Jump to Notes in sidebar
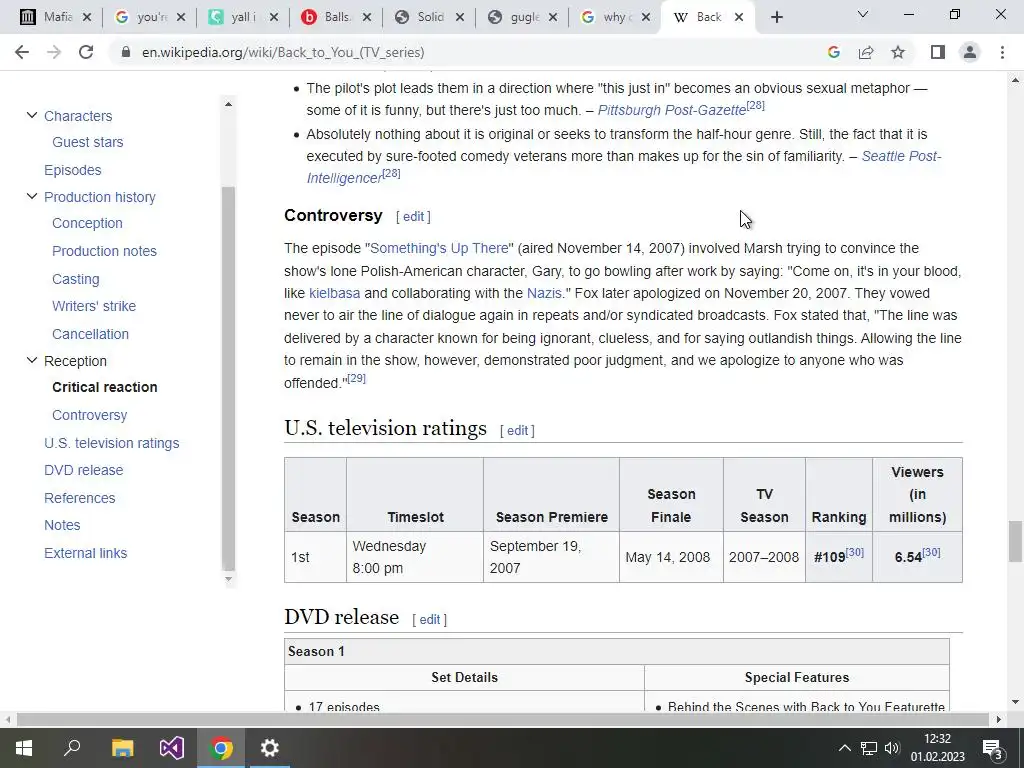The image size is (1024, 768). tap(62, 525)
